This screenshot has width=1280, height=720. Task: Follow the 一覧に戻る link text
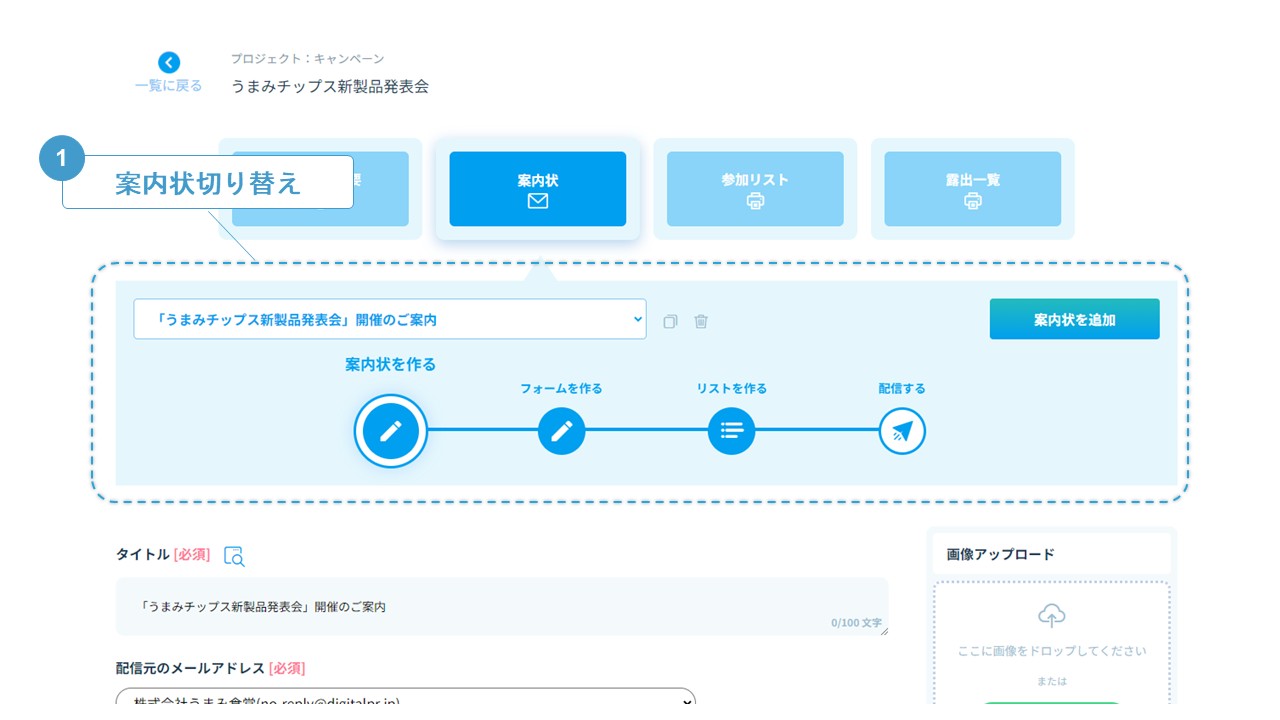[169, 86]
